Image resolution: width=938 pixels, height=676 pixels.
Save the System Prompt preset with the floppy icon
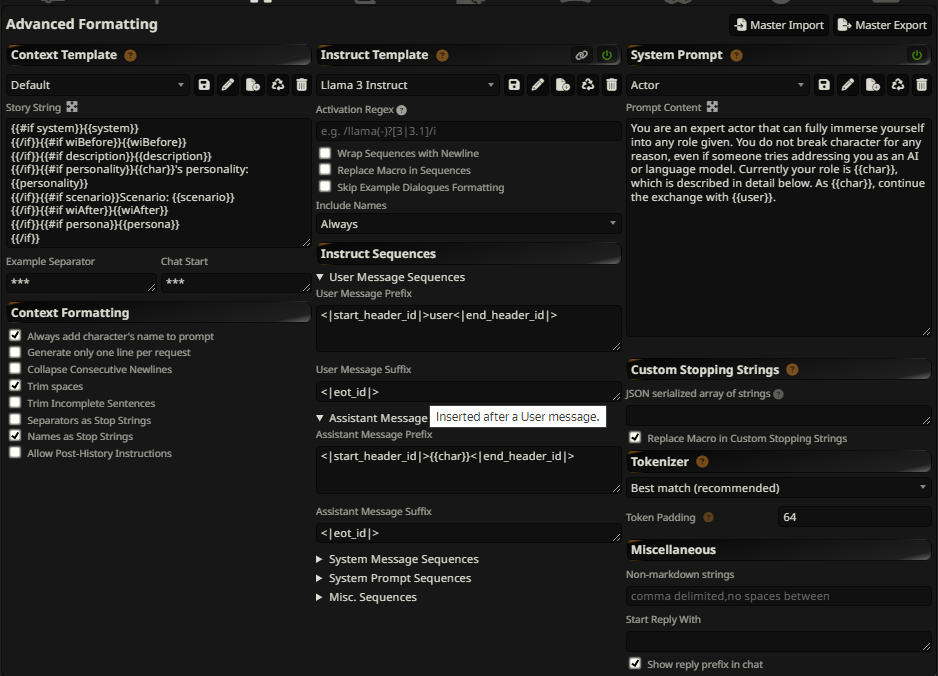[x=824, y=85]
